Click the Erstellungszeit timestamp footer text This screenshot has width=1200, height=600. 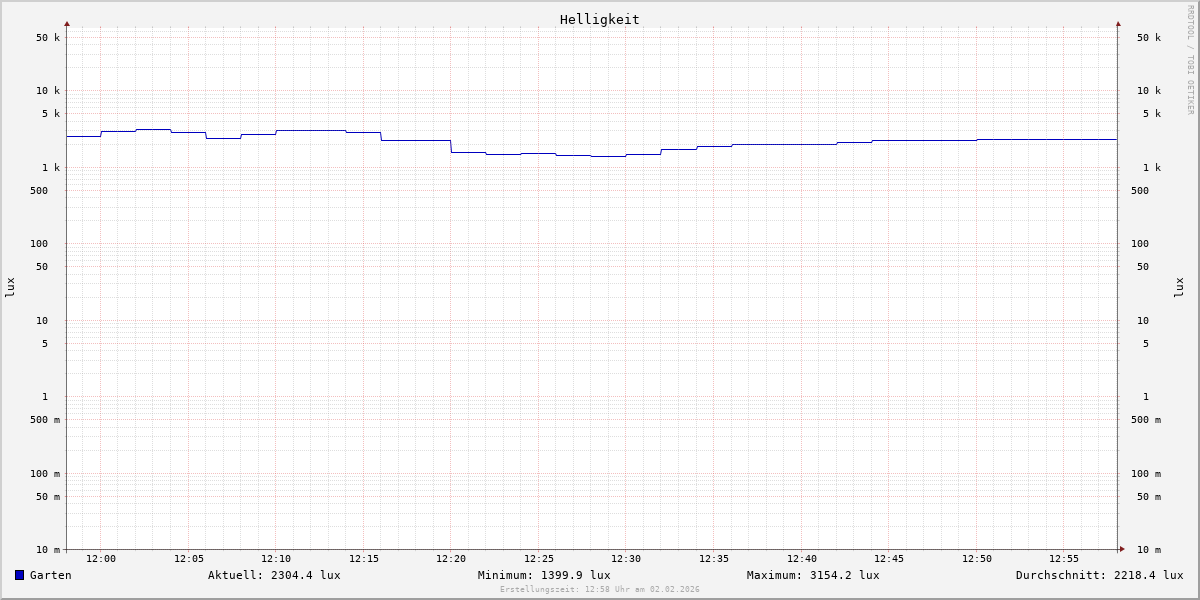coord(600,590)
